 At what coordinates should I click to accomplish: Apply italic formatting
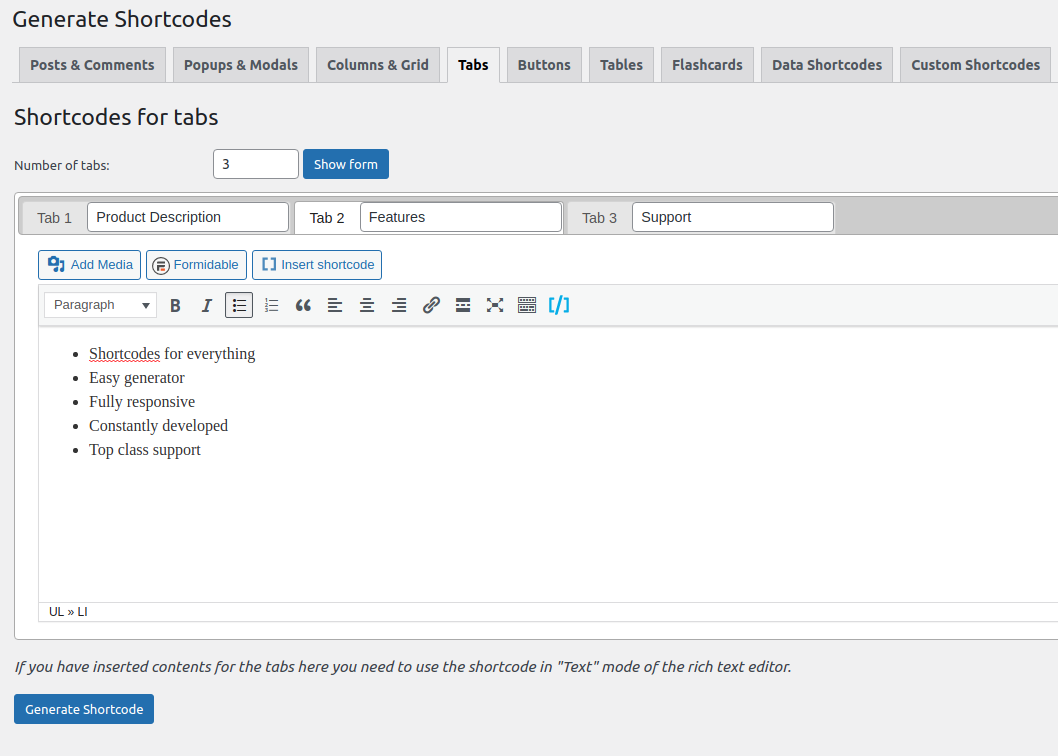point(207,305)
